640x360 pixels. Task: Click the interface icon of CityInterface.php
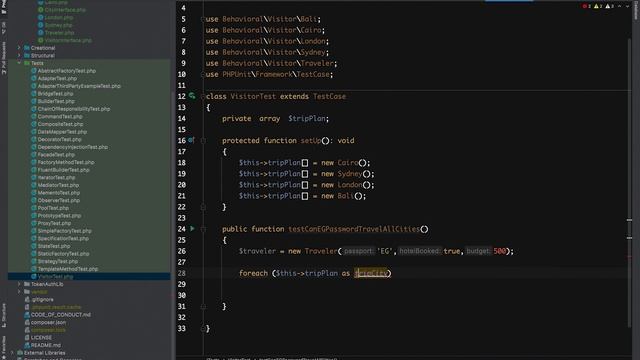41,10
